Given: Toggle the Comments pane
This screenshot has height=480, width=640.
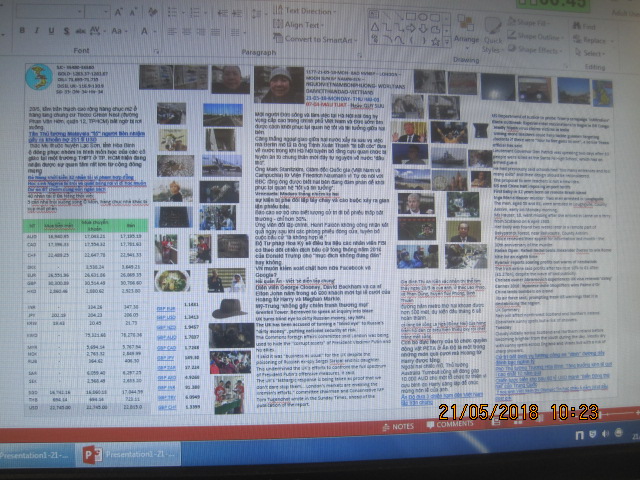Looking at the screenshot, I should click(450, 424).
